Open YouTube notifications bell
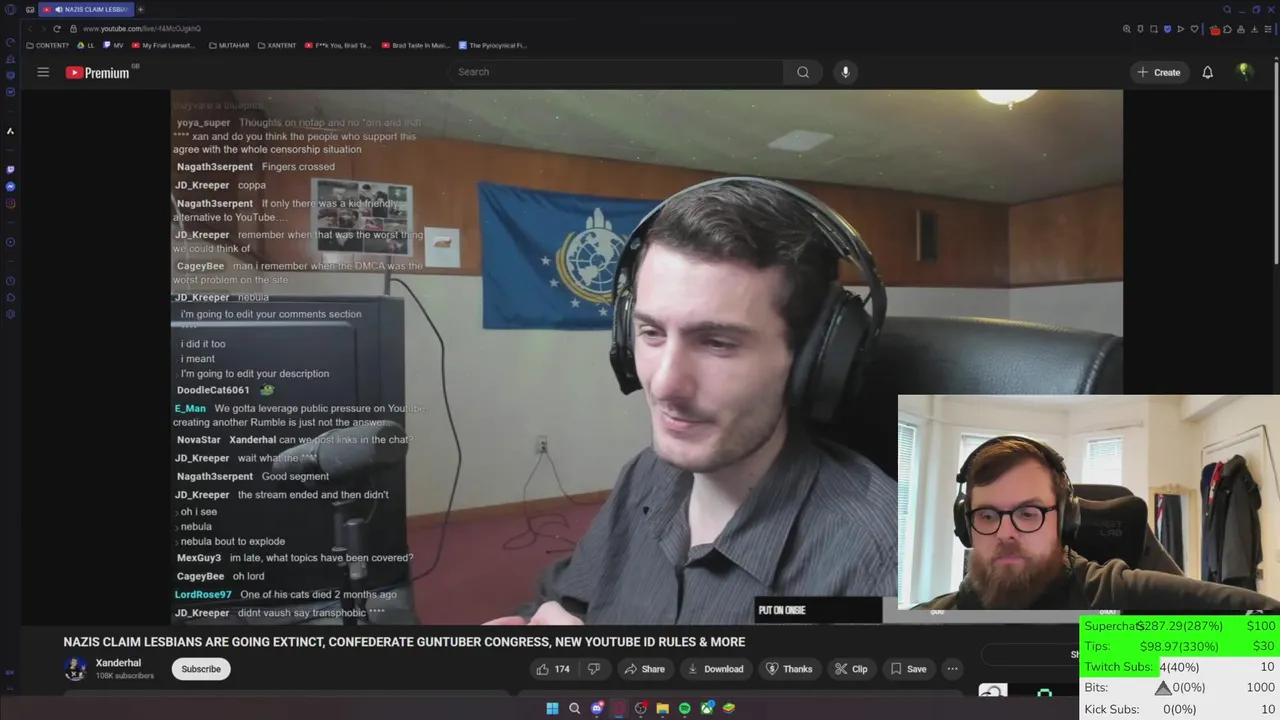1280x720 pixels. point(1208,72)
